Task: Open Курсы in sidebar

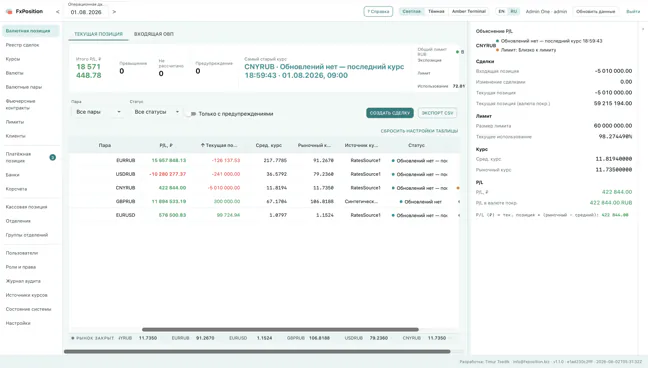Action: point(31,59)
